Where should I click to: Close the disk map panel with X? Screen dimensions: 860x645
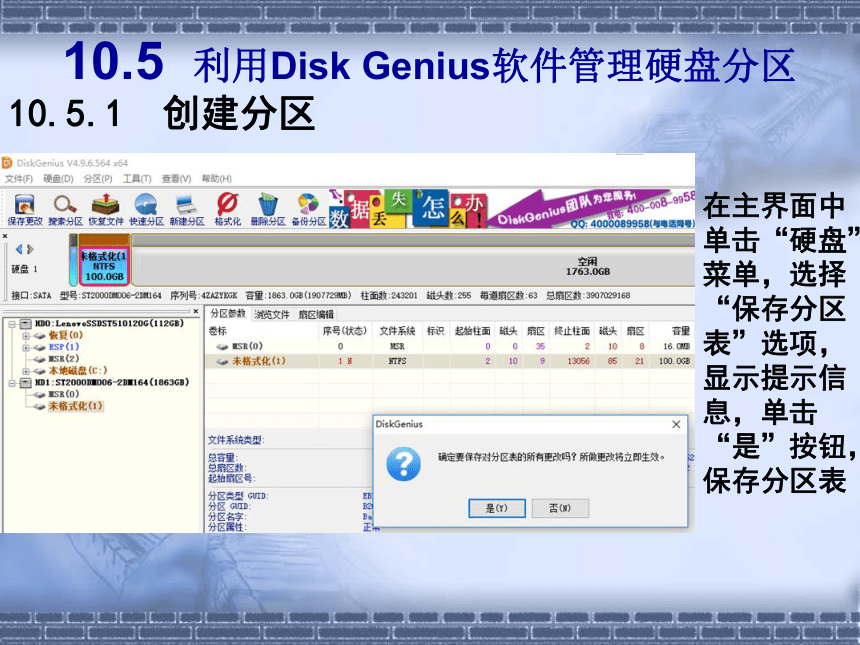click(5, 236)
